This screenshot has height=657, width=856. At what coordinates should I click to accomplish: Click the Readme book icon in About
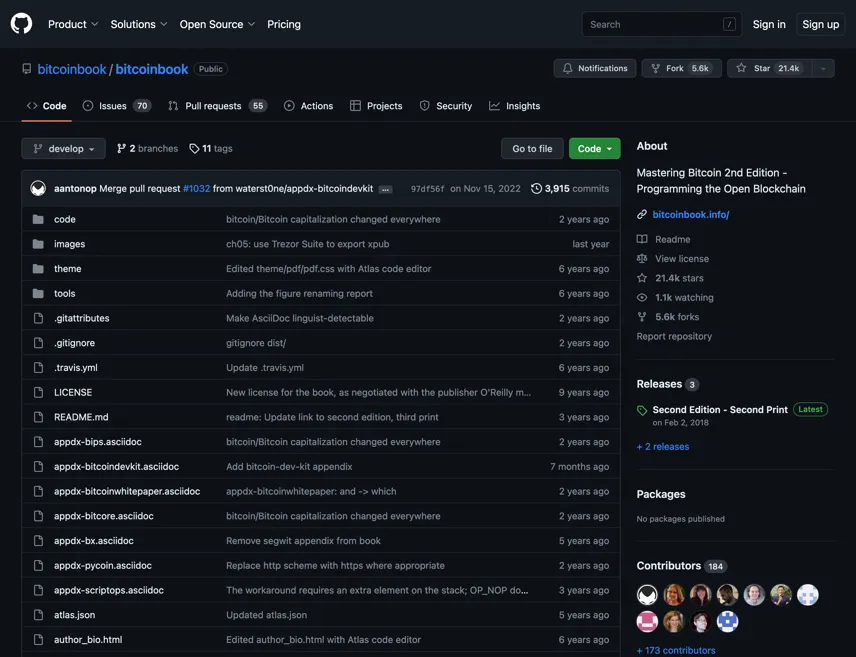[x=642, y=239]
